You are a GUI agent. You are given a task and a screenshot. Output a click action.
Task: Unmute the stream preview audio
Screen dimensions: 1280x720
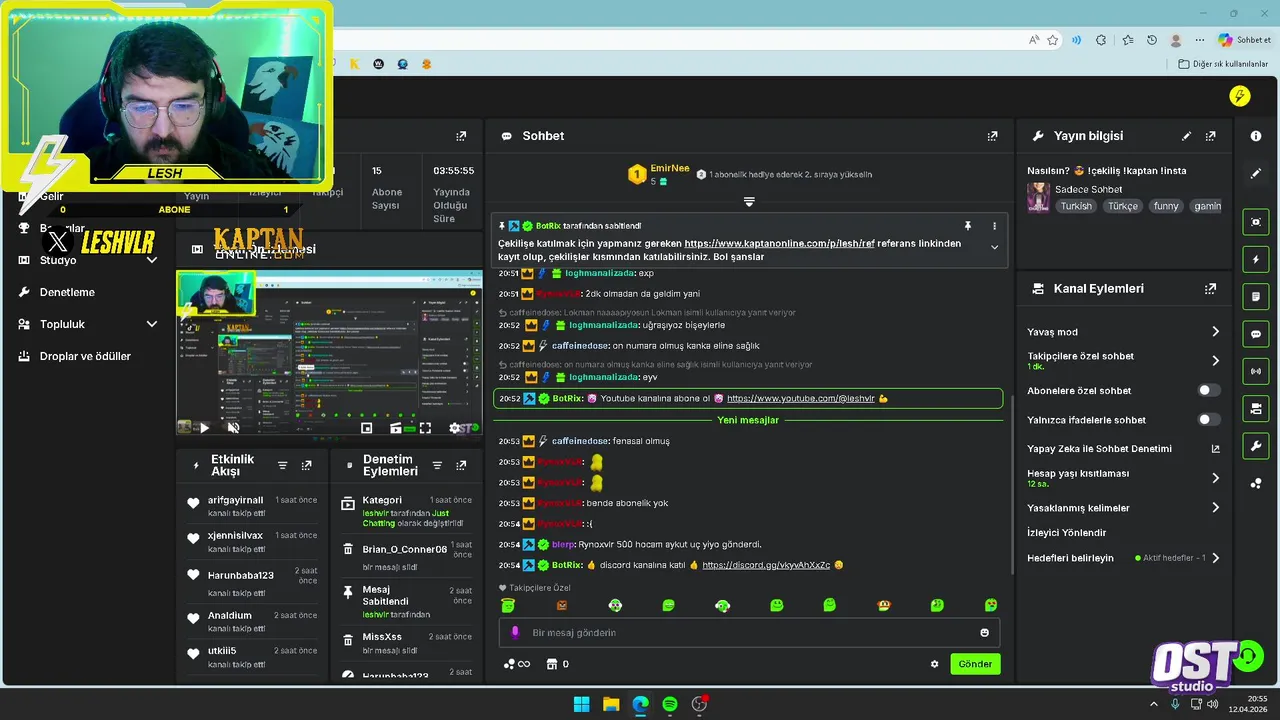pos(233,428)
